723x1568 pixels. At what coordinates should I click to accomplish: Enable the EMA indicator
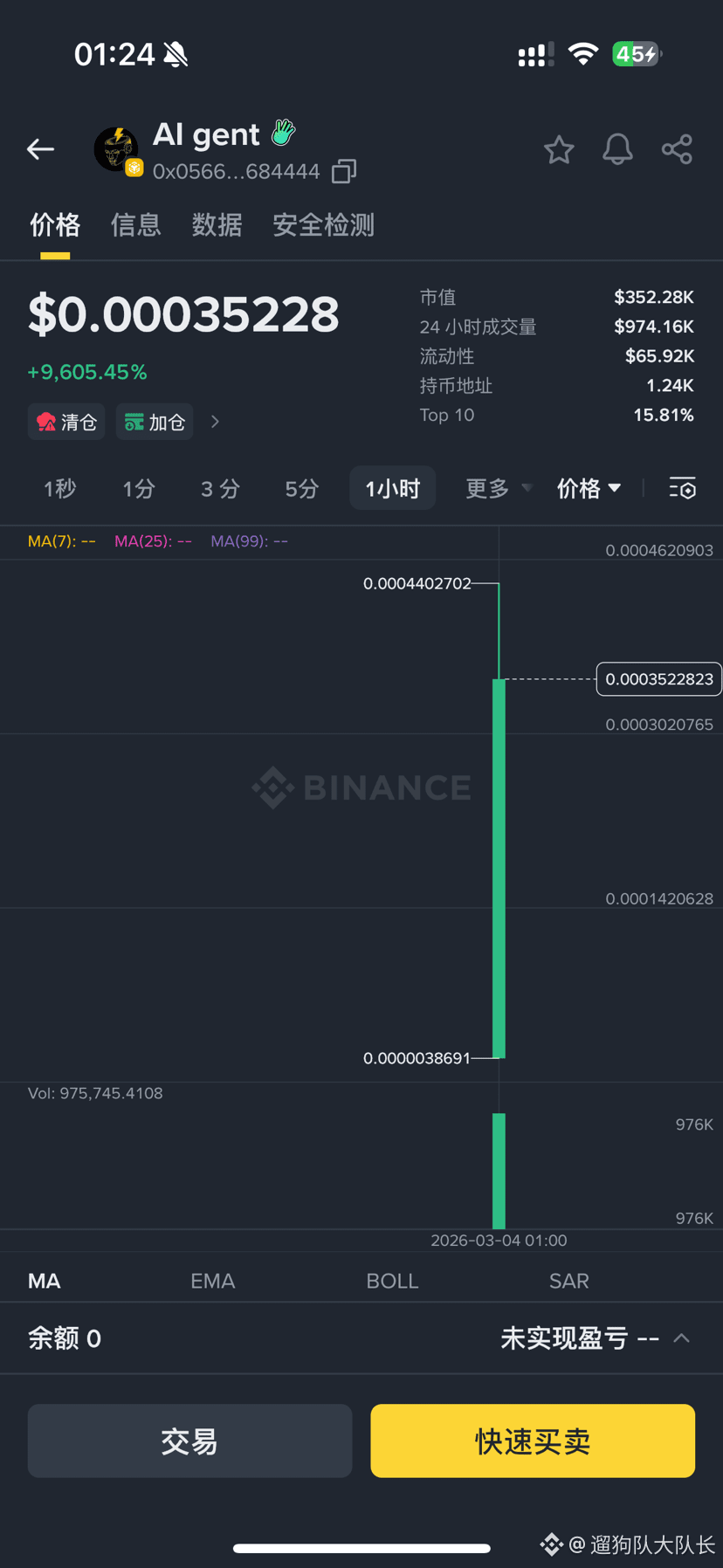coord(212,1281)
